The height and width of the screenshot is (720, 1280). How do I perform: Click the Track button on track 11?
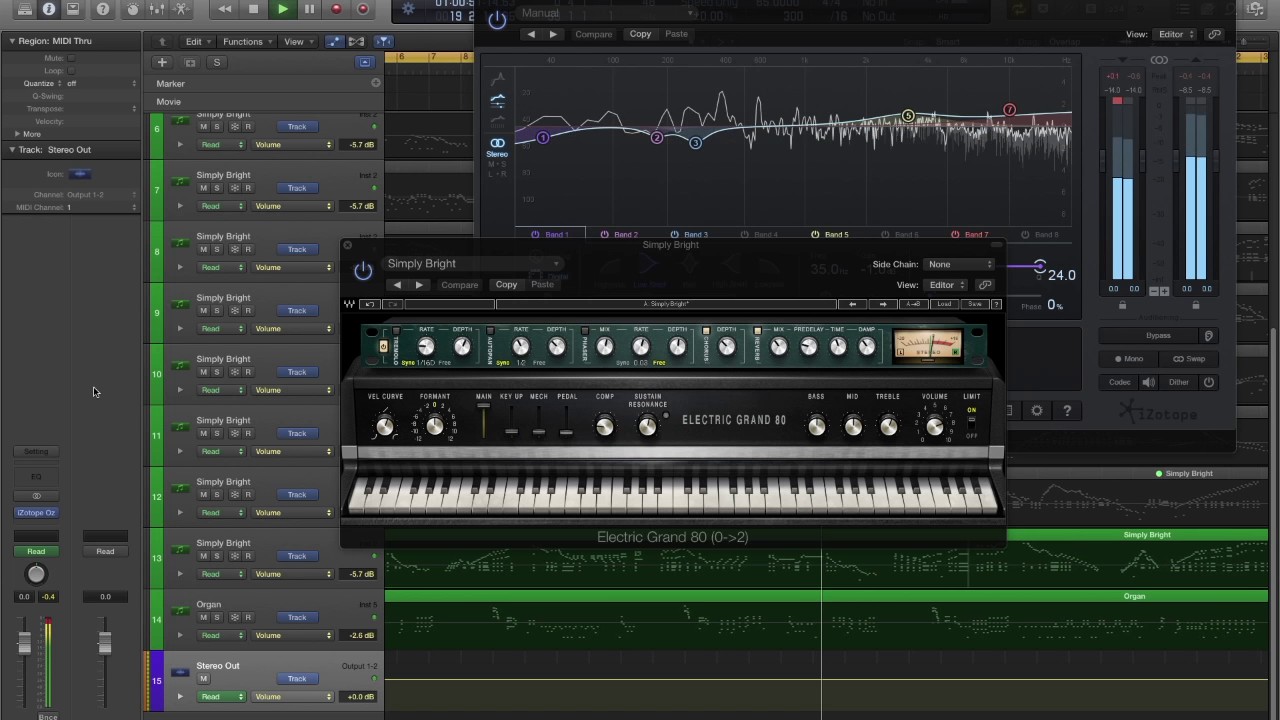coord(297,433)
